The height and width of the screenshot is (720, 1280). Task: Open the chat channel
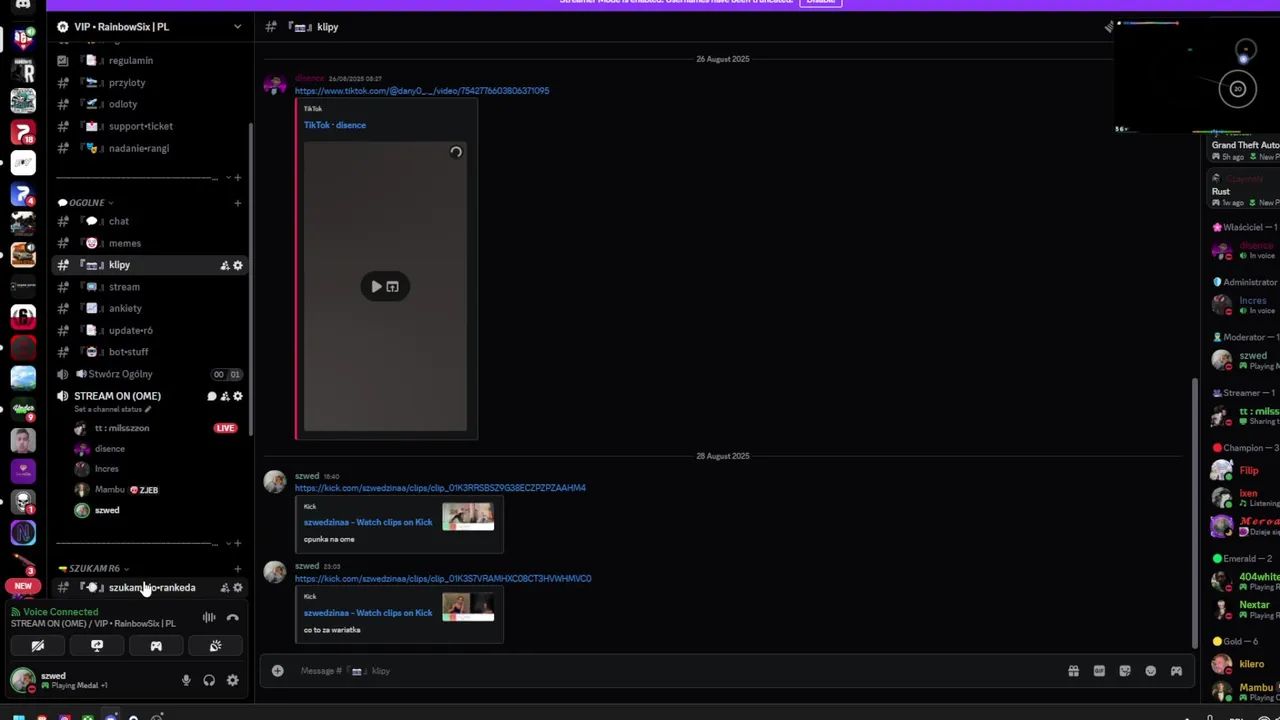pyautogui.click(x=150, y=221)
